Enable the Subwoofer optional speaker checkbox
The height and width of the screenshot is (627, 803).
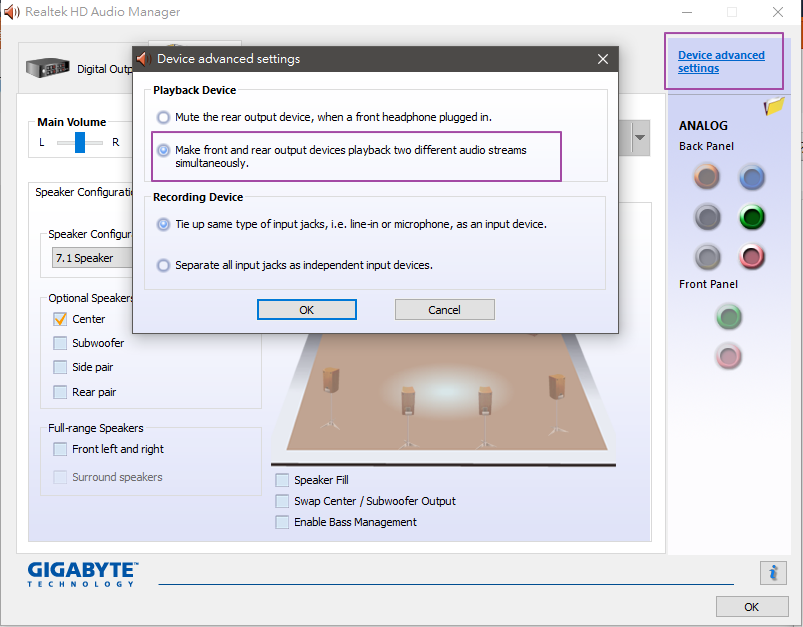coord(59,342)
